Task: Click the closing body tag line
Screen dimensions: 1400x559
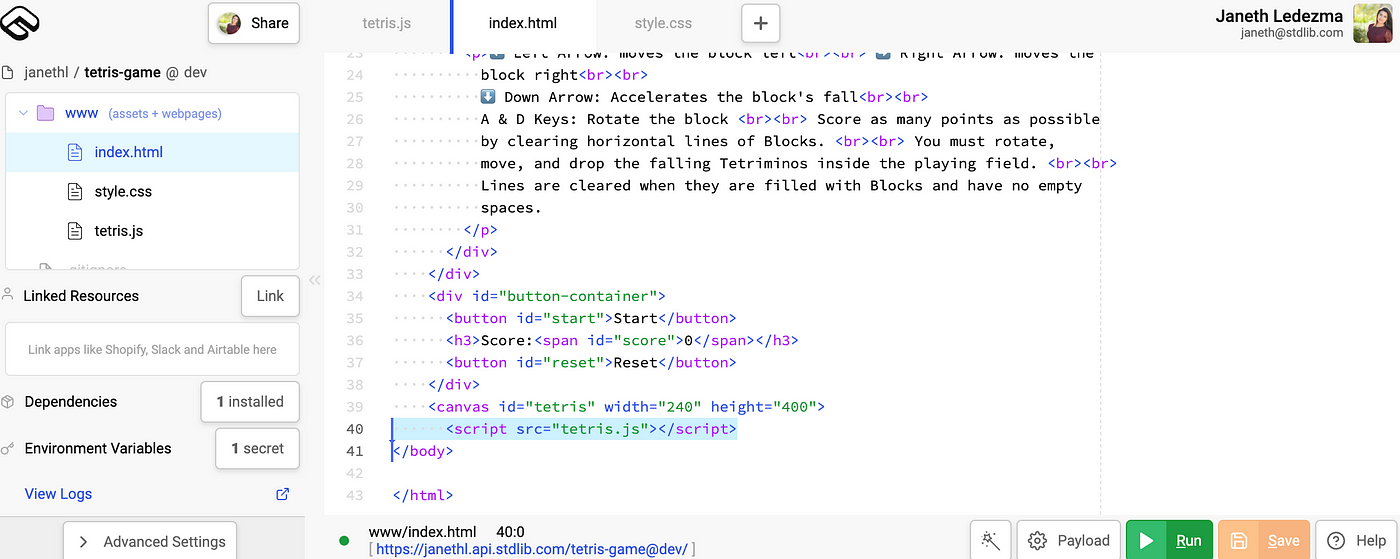Action: point(423,451)
